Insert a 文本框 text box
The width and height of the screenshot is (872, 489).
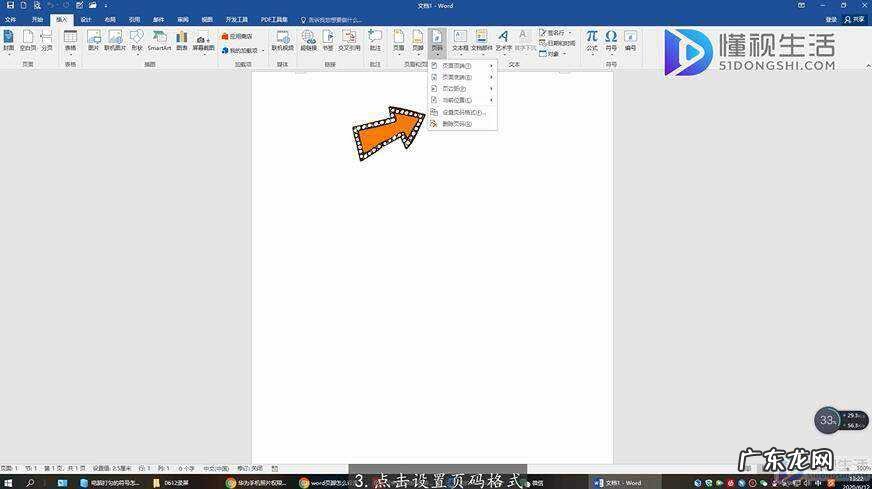(x=460, y=40)
